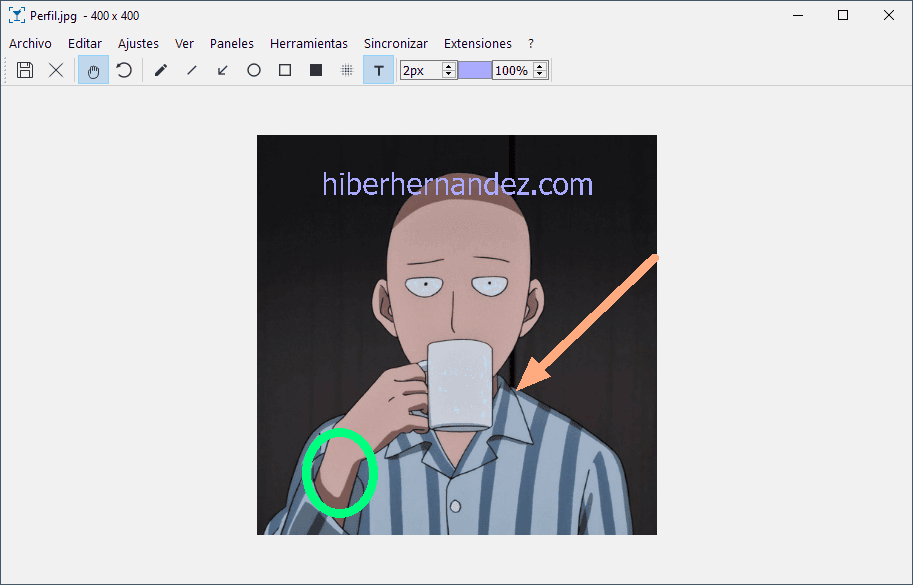Click the Perfil.jpg image on the canvas
The image size is (913, 585).
(457, 335)
